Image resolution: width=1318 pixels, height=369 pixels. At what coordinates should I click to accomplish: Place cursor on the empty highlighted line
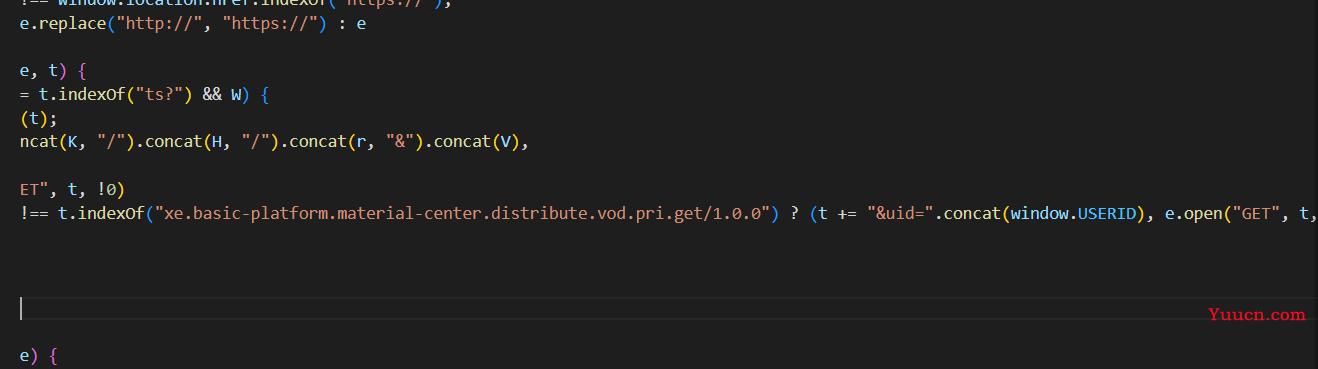(659, 308)
